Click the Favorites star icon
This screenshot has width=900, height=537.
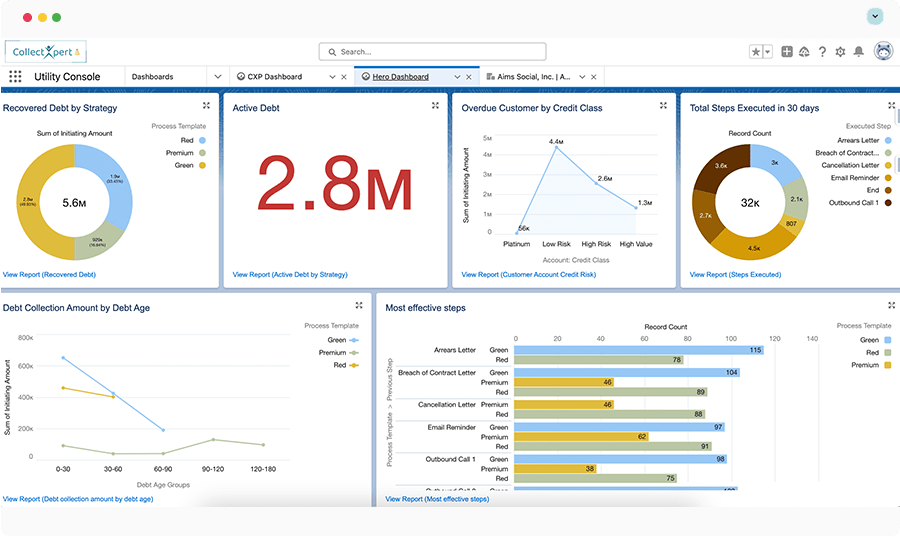[x=756, y=52]
